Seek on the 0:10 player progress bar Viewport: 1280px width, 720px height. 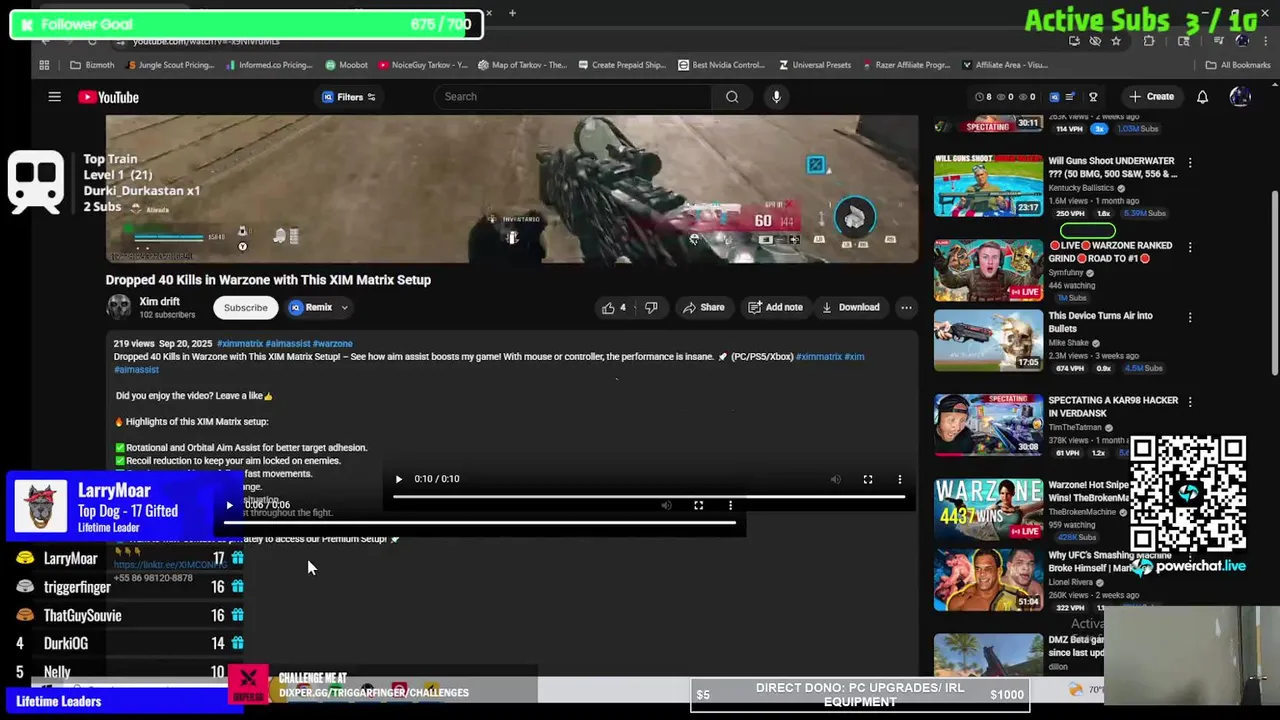point(649,496)
